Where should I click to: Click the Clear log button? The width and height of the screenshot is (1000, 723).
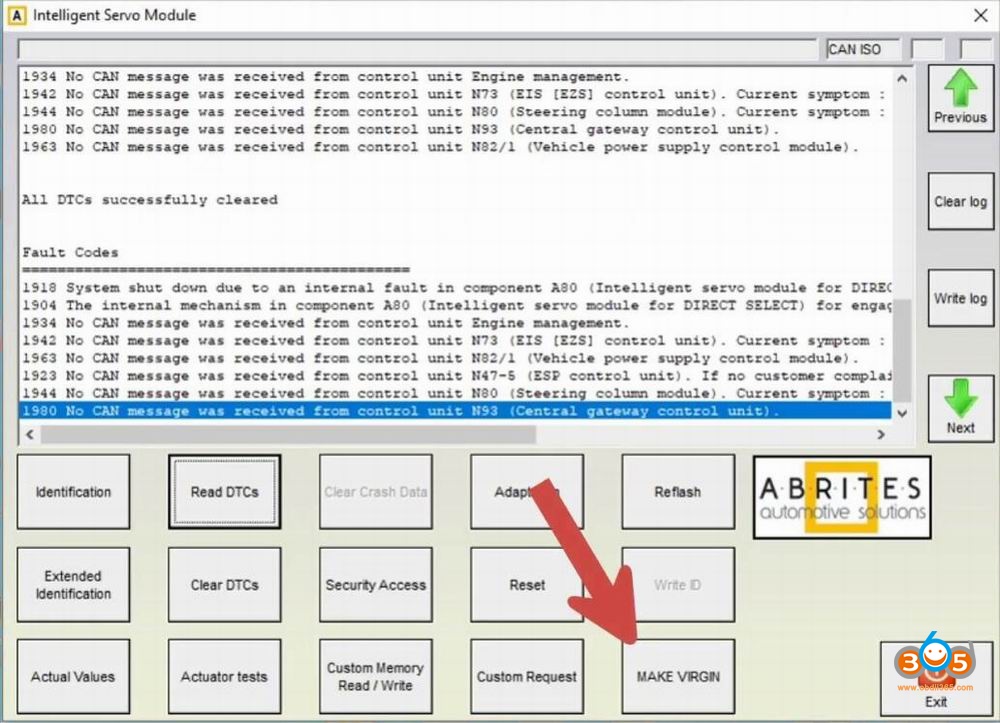coord(960,202)
